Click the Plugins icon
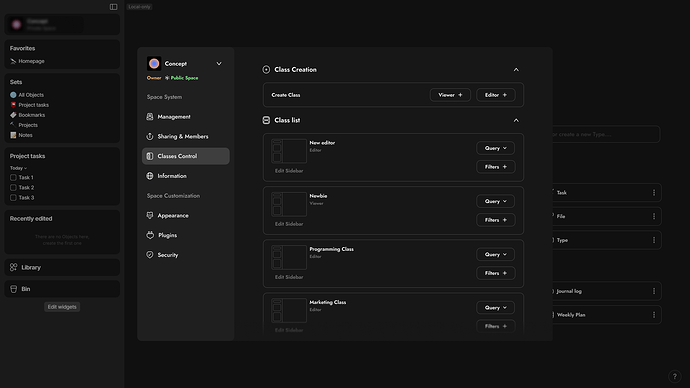690x388 pixels. (x=150, y=235)
